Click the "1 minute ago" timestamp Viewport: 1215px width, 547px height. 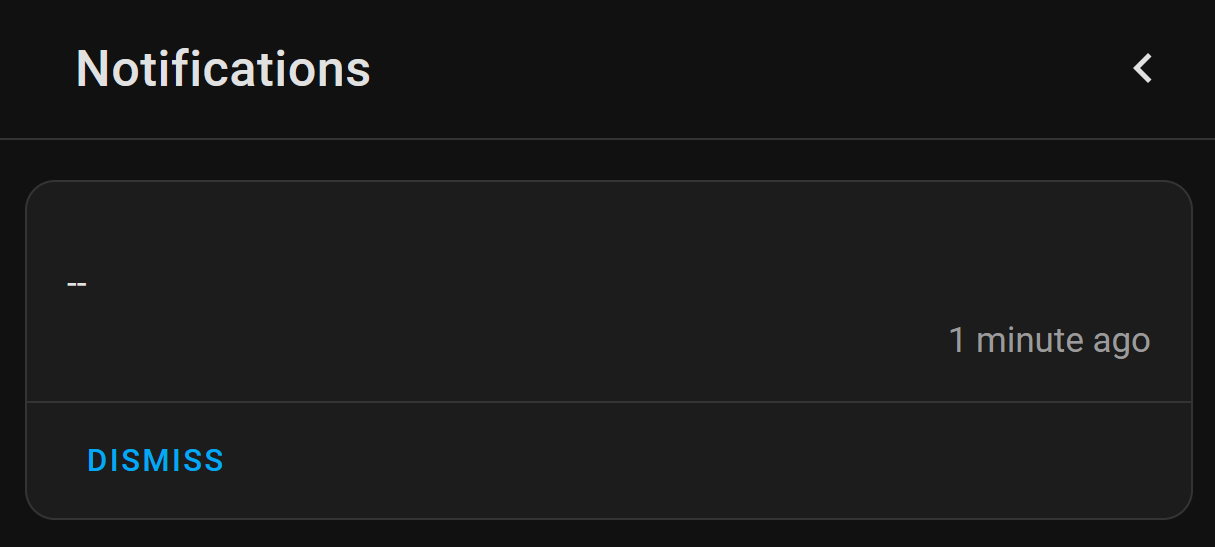click(x=1049, y=341)
